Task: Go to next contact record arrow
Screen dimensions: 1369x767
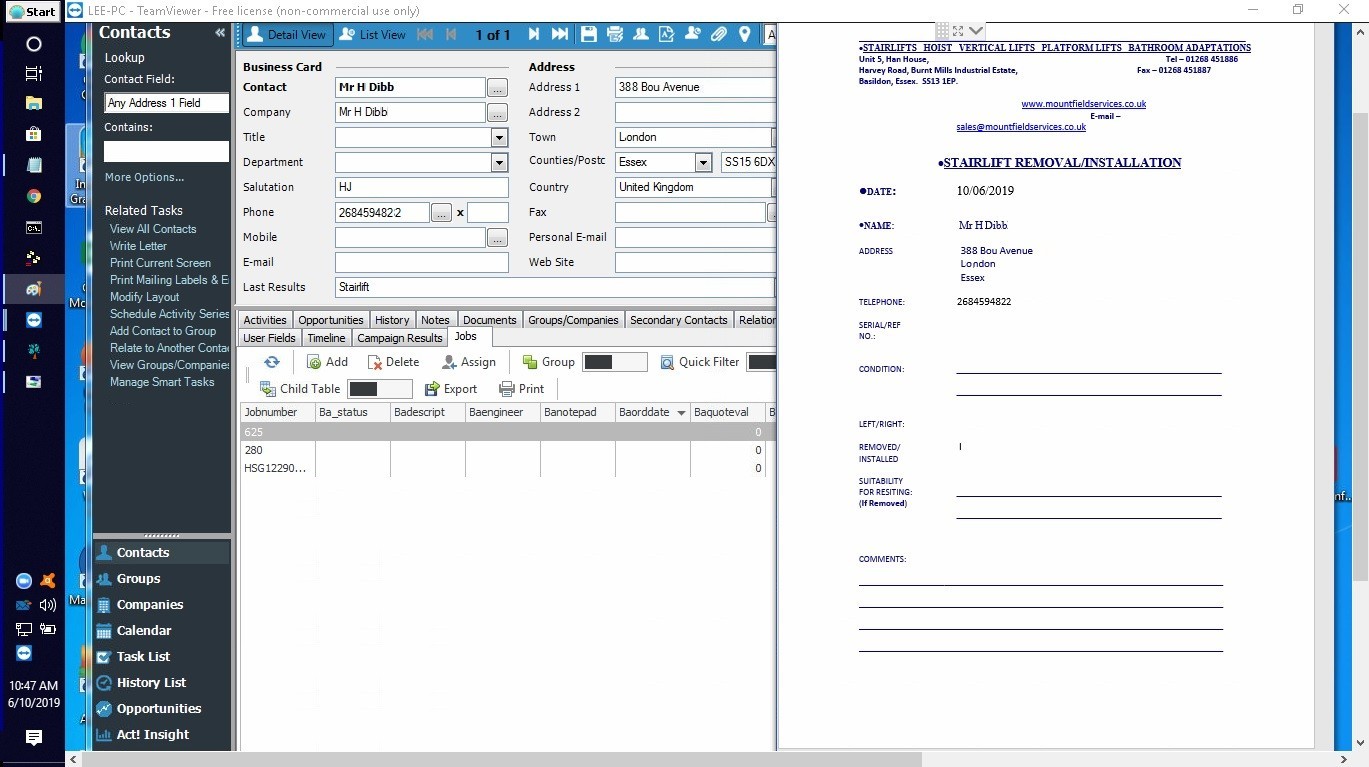Action: coord(534,34)
